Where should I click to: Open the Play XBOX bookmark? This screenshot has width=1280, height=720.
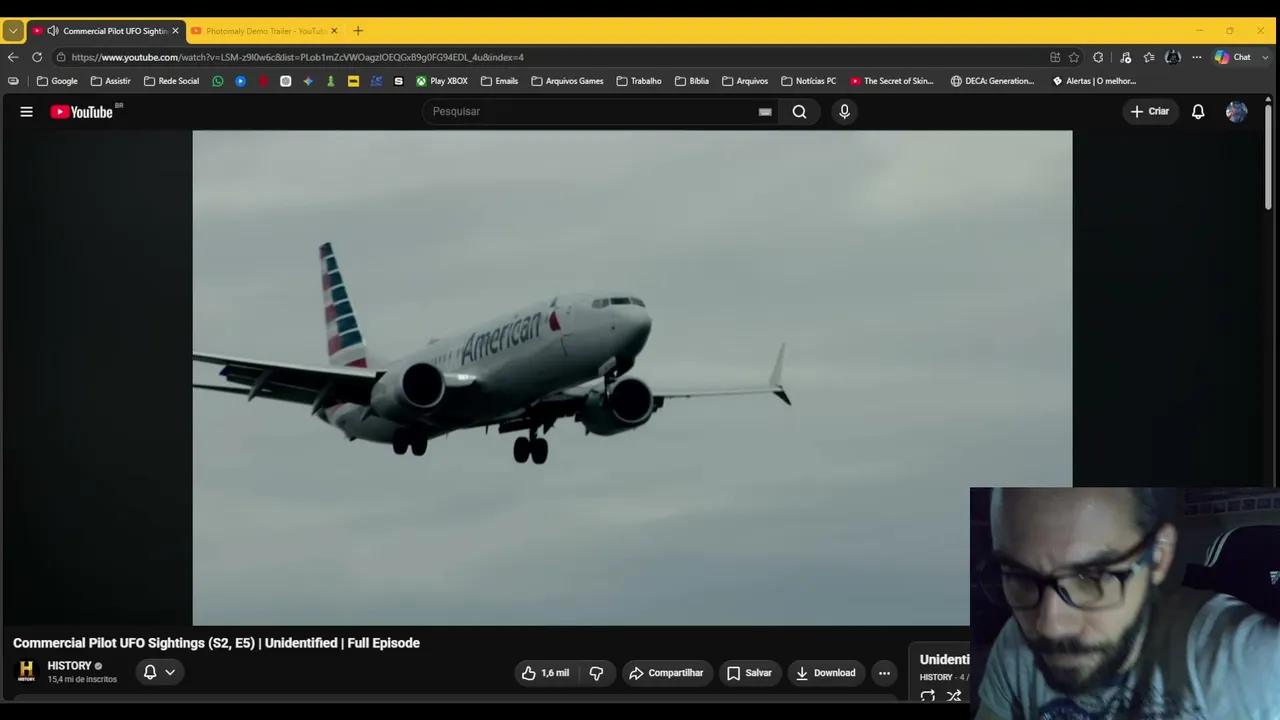pyautogui.click(x=442, y=81)
